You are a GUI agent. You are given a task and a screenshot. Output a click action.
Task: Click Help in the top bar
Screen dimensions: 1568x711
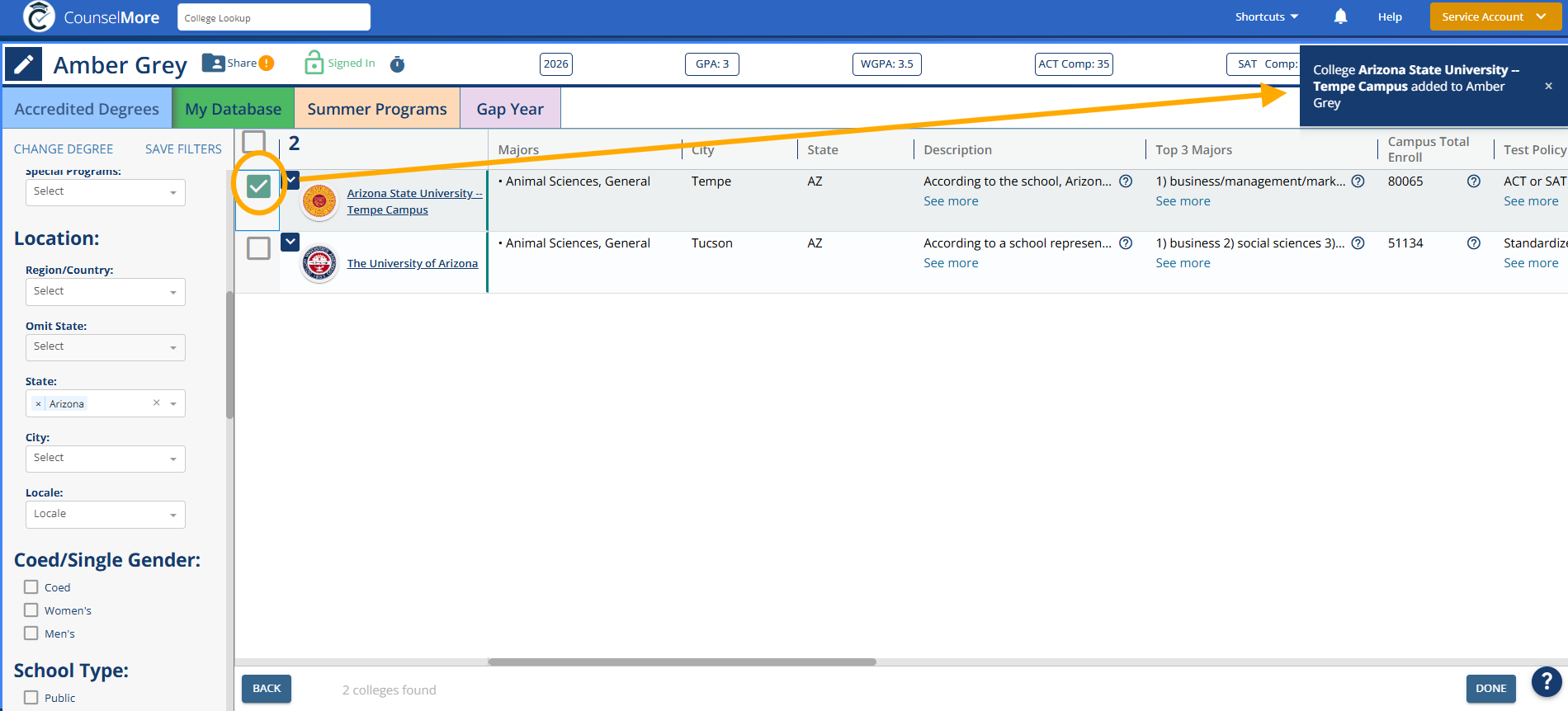pos(1390,16)
